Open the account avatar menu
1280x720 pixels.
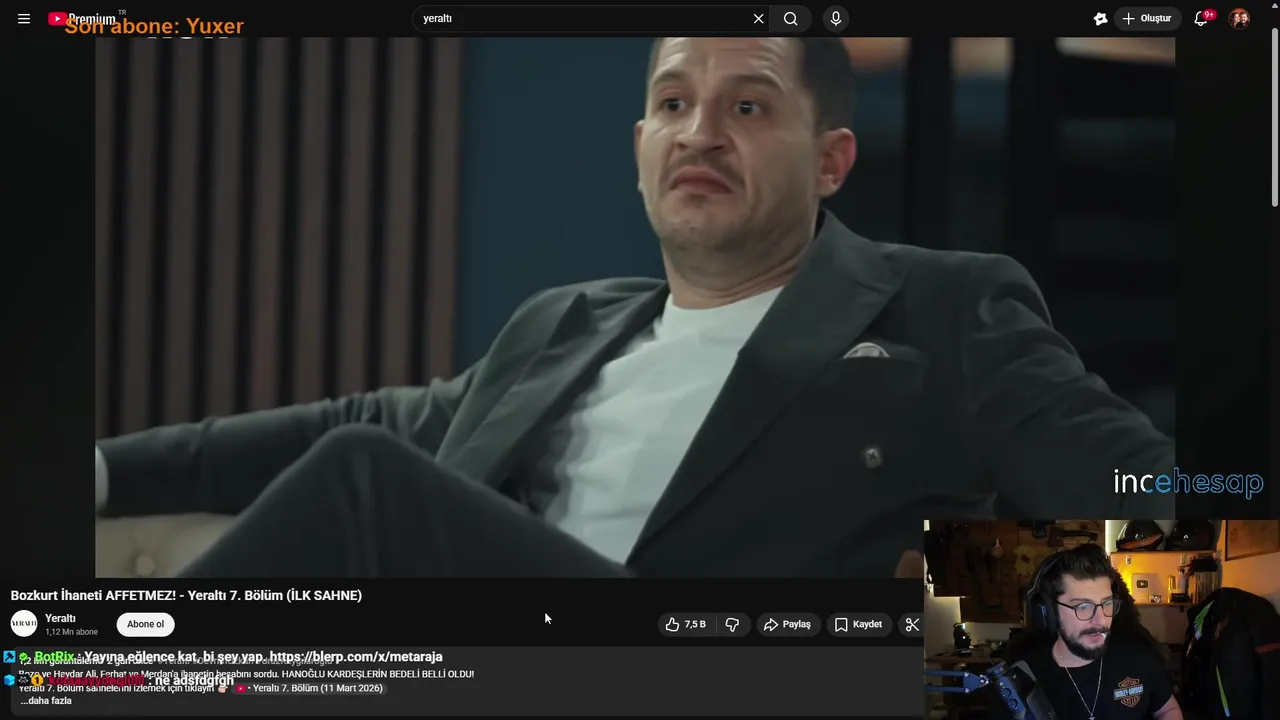1239,18
